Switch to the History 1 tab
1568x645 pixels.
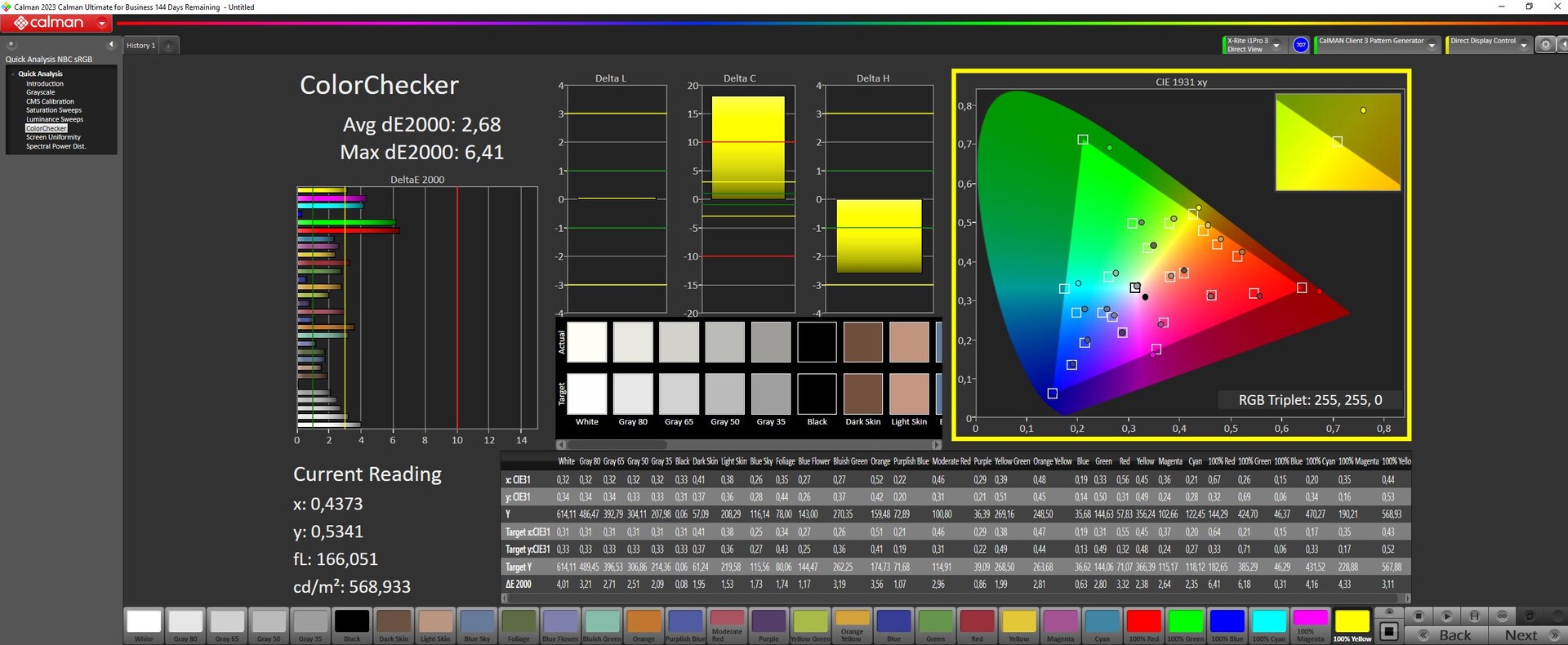click(x=140, y=46)
